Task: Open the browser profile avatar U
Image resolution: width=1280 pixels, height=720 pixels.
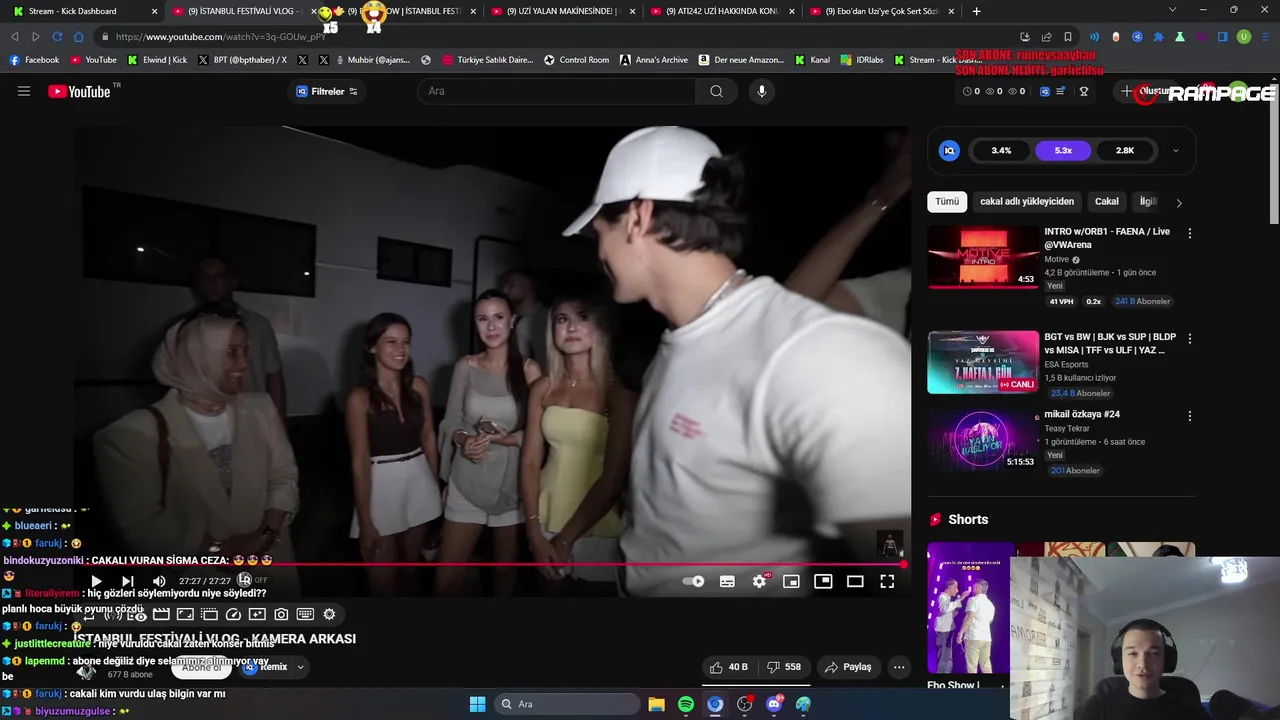Action: 1244,37
